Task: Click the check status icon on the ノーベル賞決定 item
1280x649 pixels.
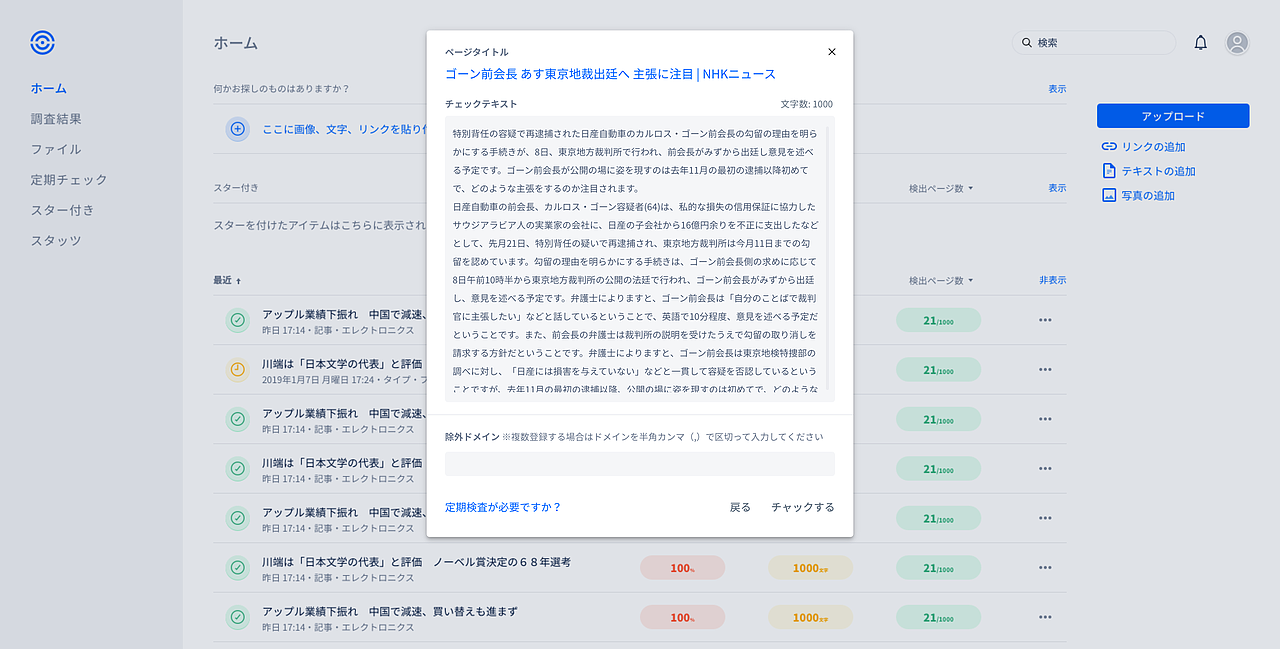Action: [x=237, y=568]
